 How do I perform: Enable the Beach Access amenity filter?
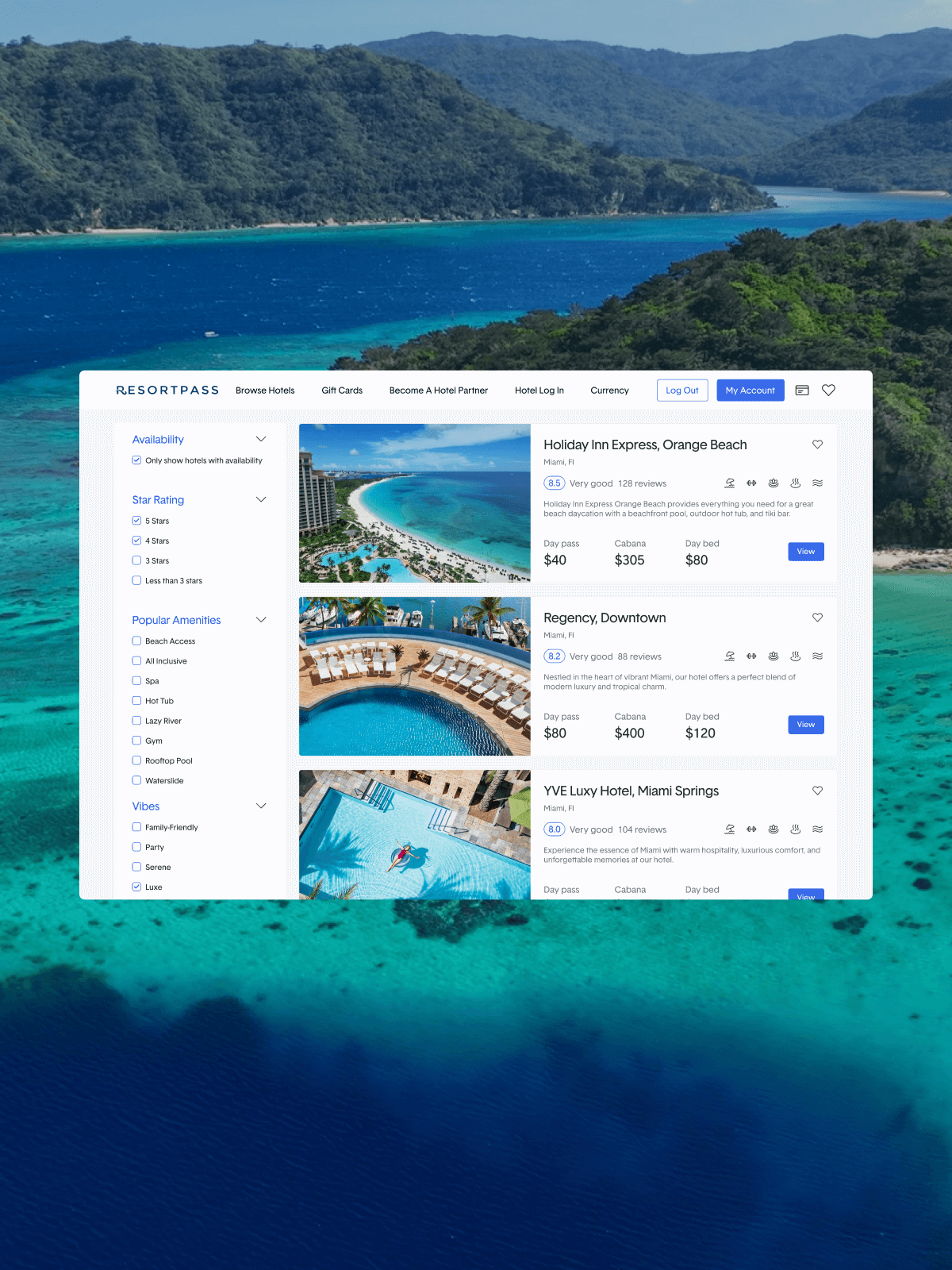(x=136, y=641)
